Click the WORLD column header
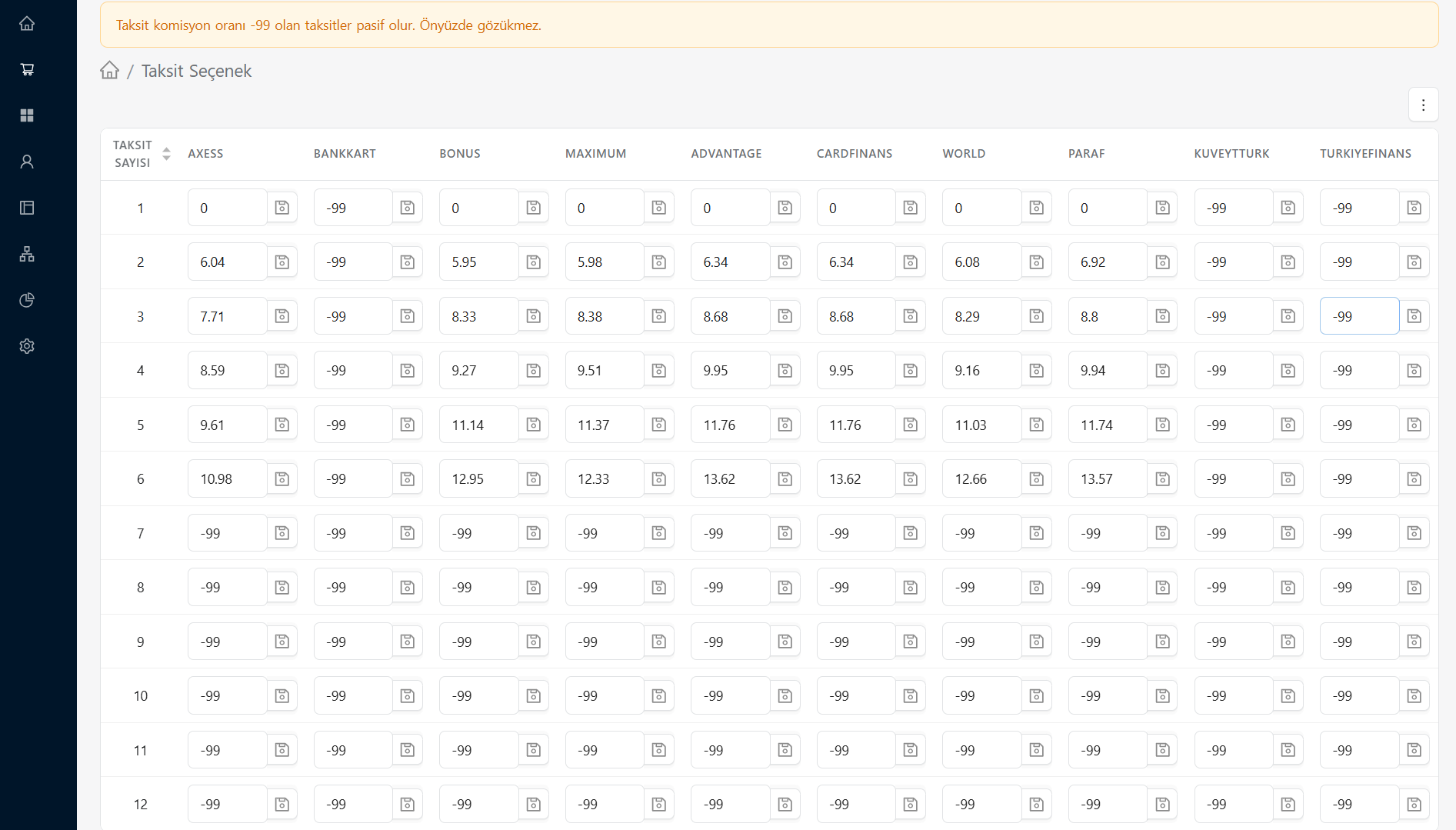This screenshot has height=830, width=1456. click(x=964, y=154)
